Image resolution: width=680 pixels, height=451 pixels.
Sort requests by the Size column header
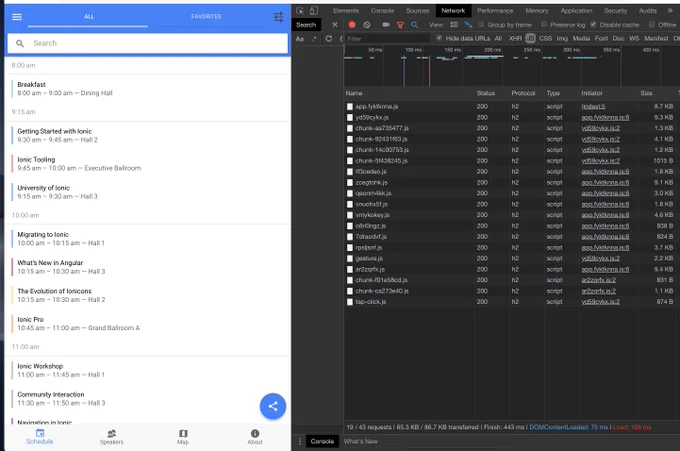(x=646, y=93)
